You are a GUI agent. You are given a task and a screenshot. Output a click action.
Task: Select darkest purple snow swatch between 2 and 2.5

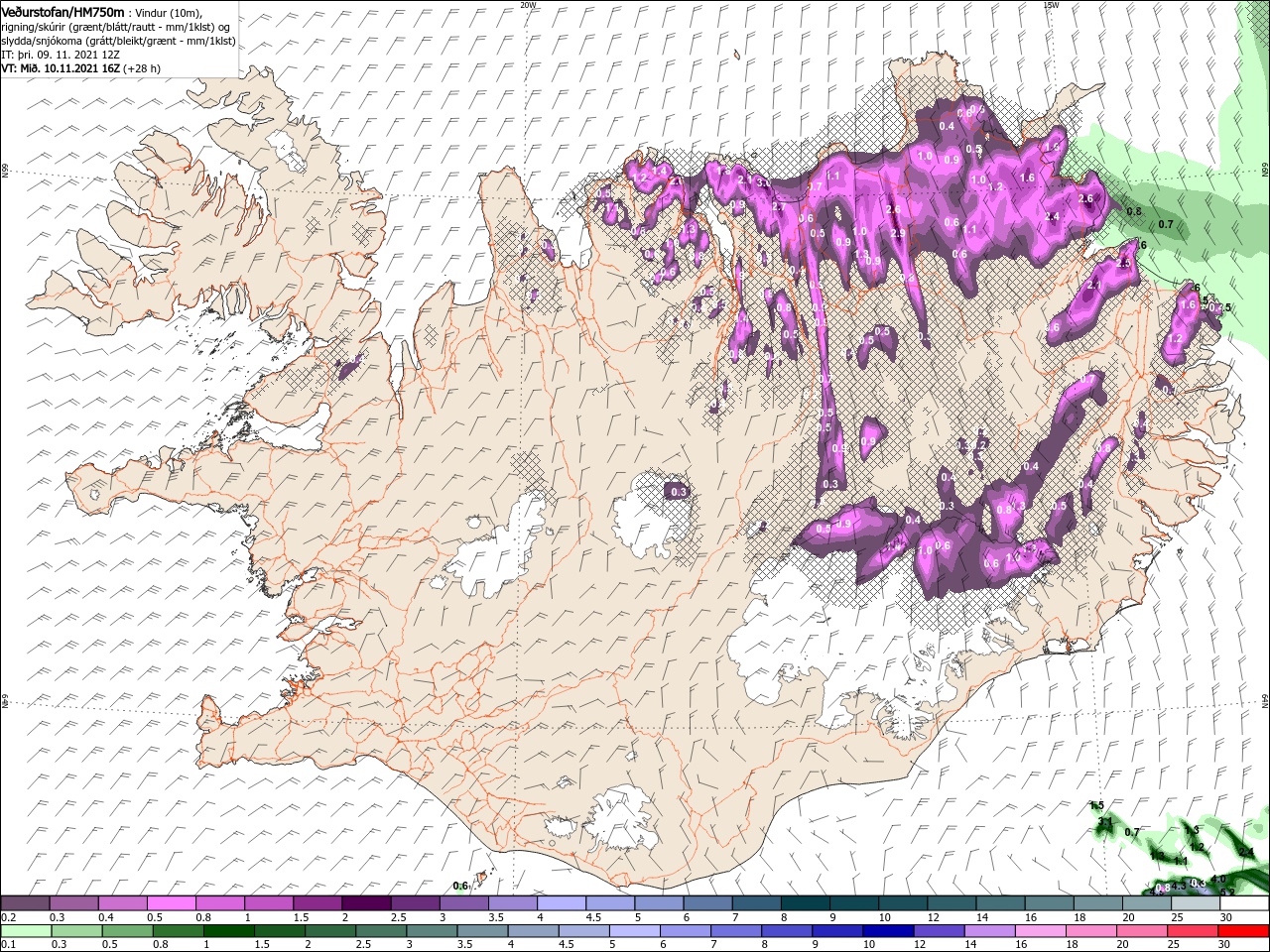[365, 903]
